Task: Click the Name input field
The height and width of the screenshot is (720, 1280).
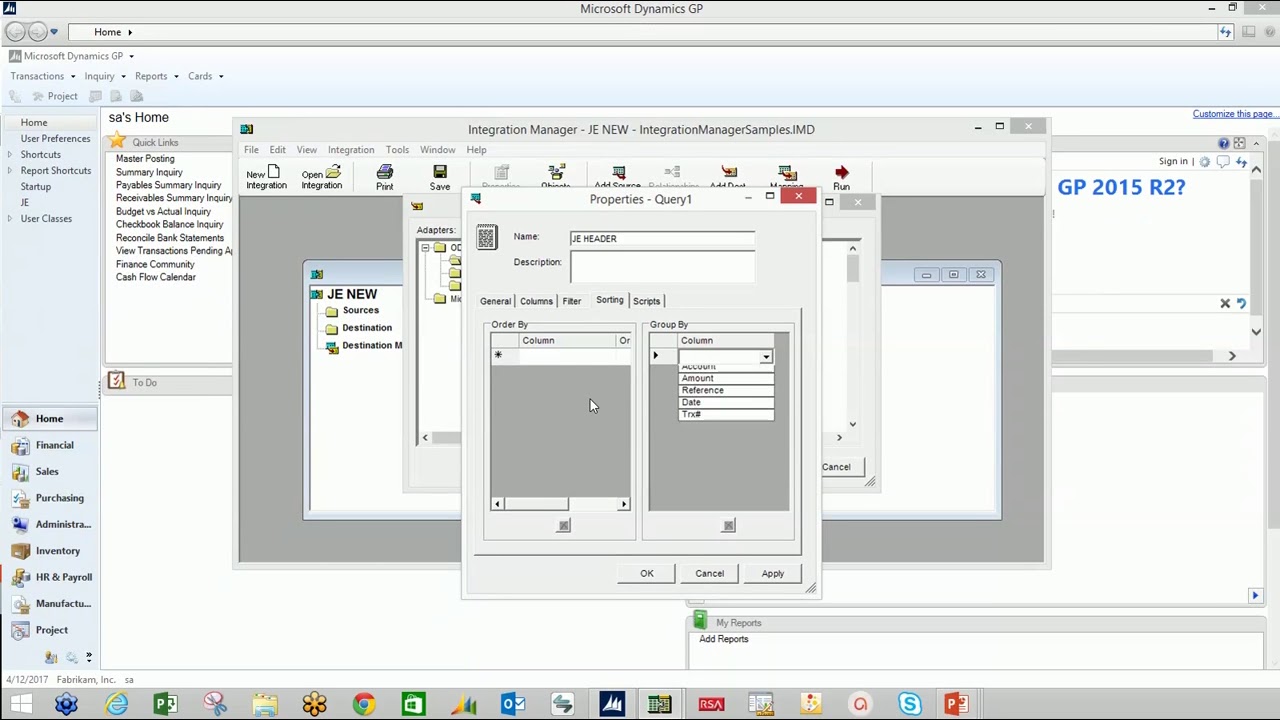Action: click(662, 238)
